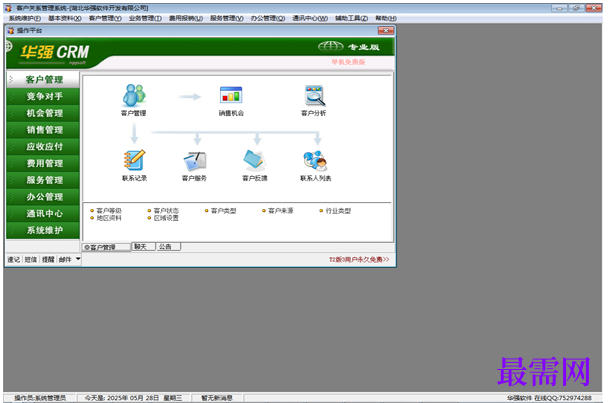The width and height of the screenshot is (609, 403).
Task: Select 应收应付 in the left sidebar
Action: click(43, 146)
